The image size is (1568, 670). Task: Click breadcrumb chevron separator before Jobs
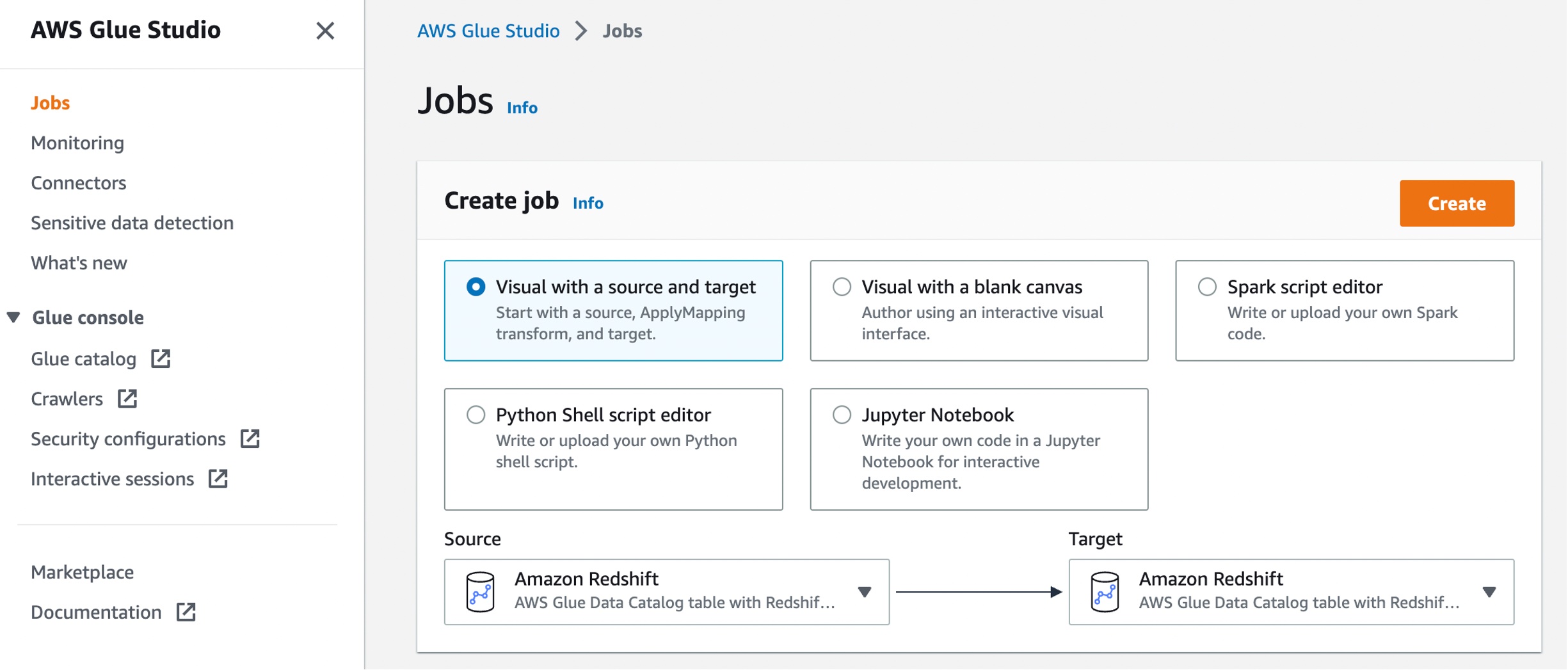pyautogui.click(x=581, y=31)
